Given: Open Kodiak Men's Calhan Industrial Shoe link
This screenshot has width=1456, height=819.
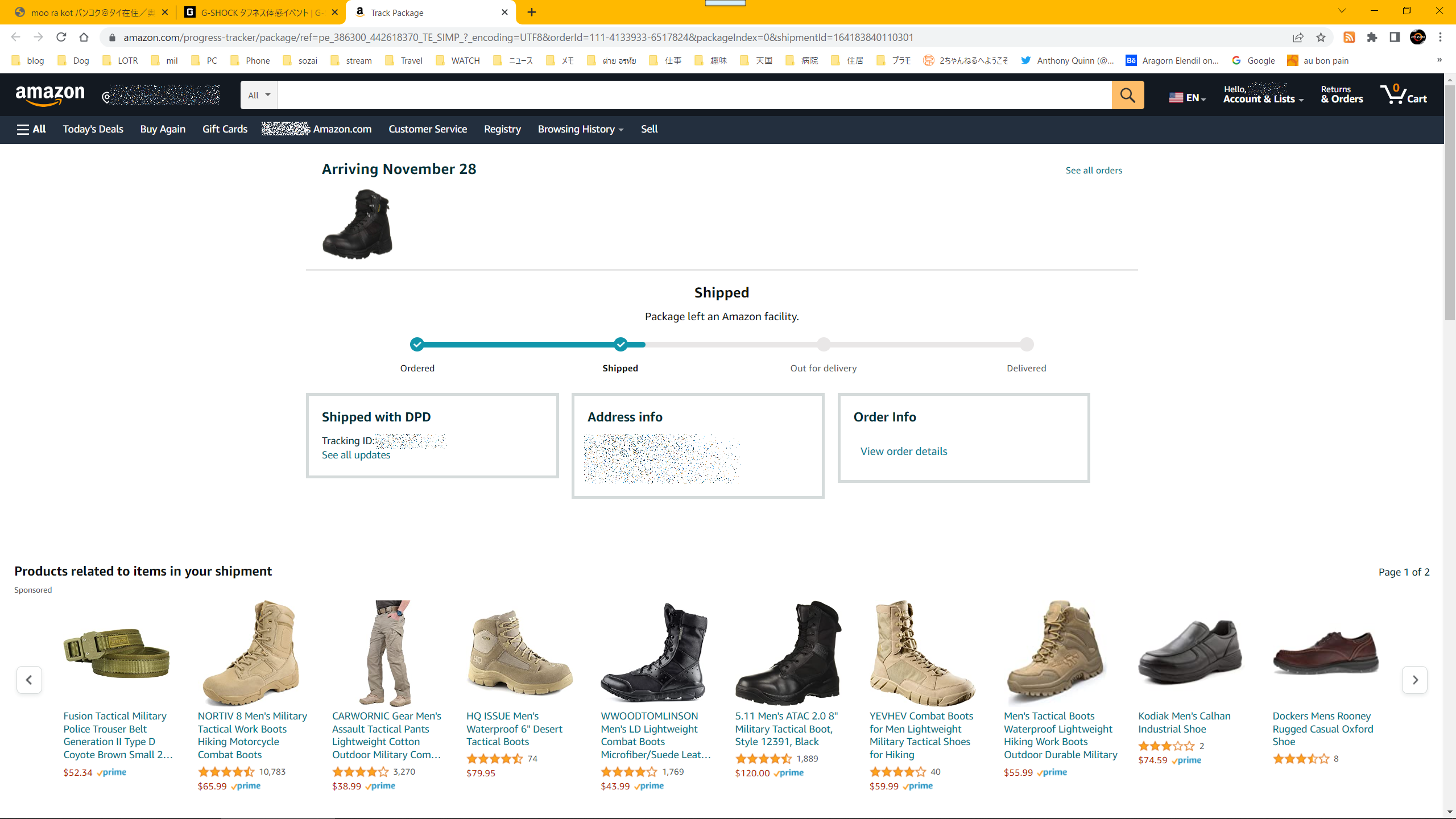Looking at the screenshot, I should tap(1184, 722).
